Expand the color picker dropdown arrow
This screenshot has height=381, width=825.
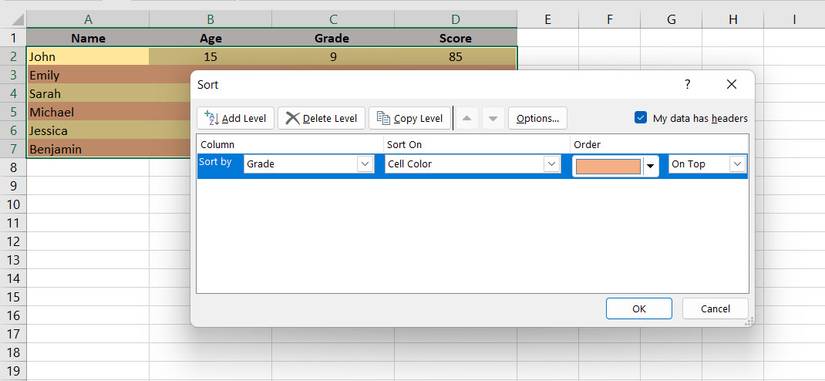[x=651, y=166]
